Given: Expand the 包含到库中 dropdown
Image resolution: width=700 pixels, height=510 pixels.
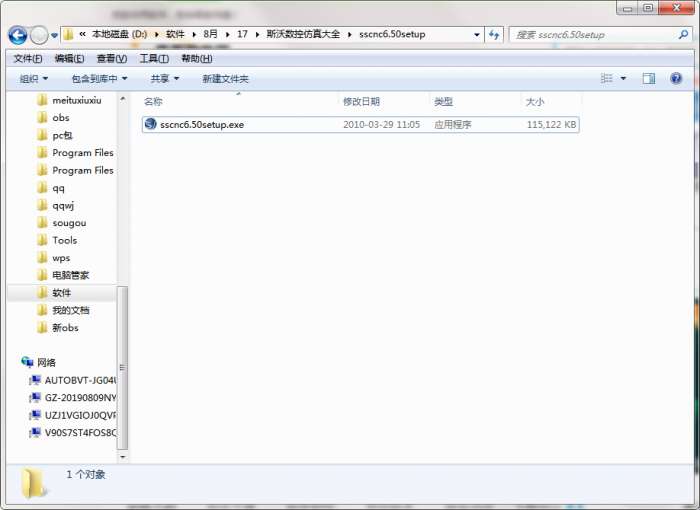Looking at the screenshot, I should (99, 79).
